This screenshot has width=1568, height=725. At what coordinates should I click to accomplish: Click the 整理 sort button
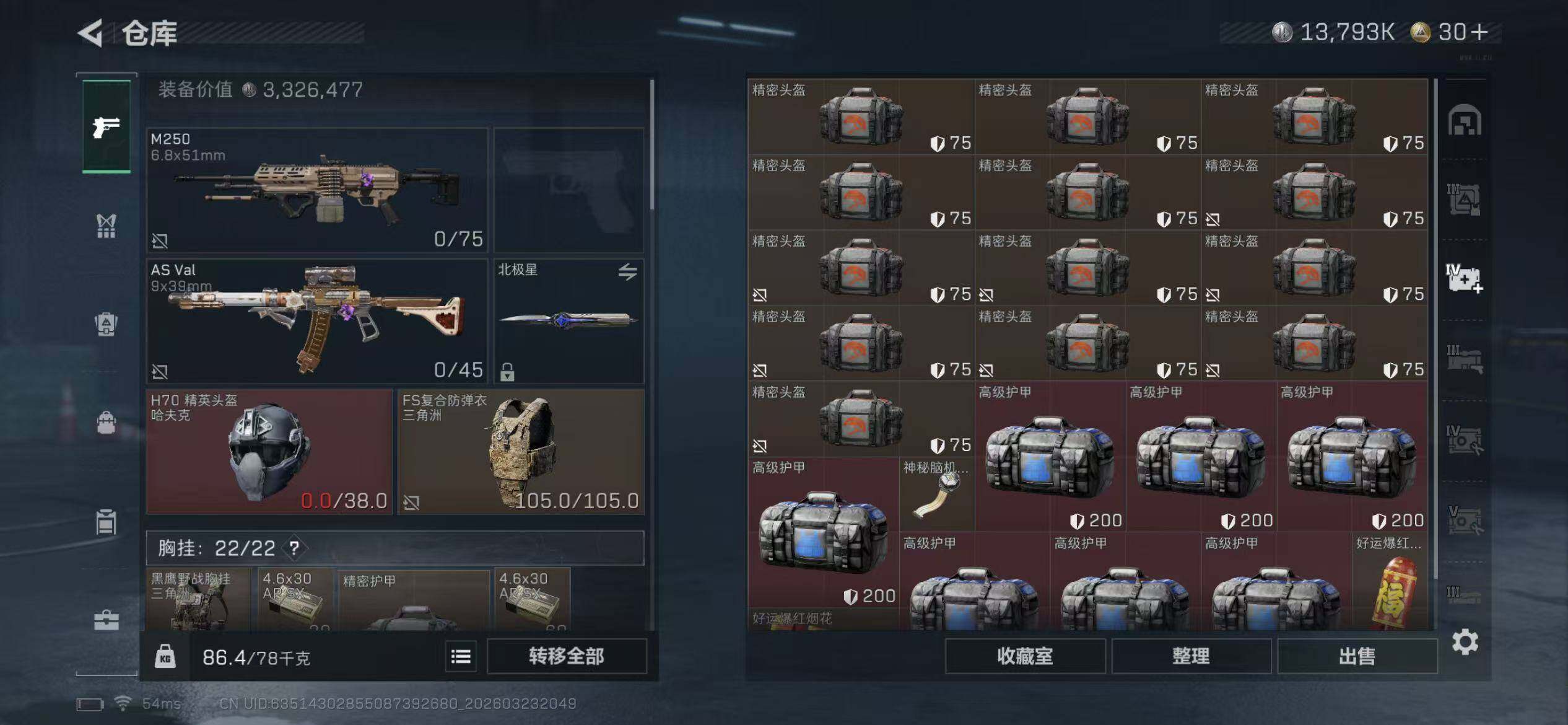click(x=1191, y=656)
